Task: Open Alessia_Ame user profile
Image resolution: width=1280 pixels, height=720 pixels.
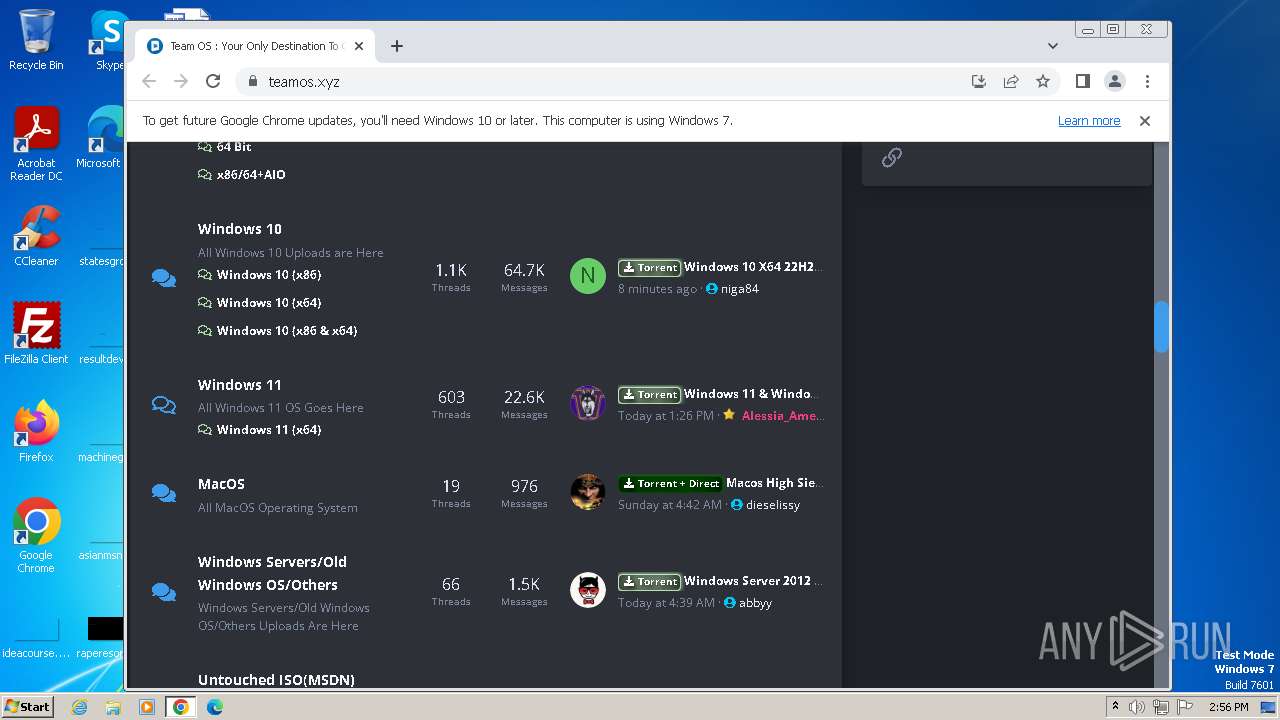Action: [x=782, y=416]
